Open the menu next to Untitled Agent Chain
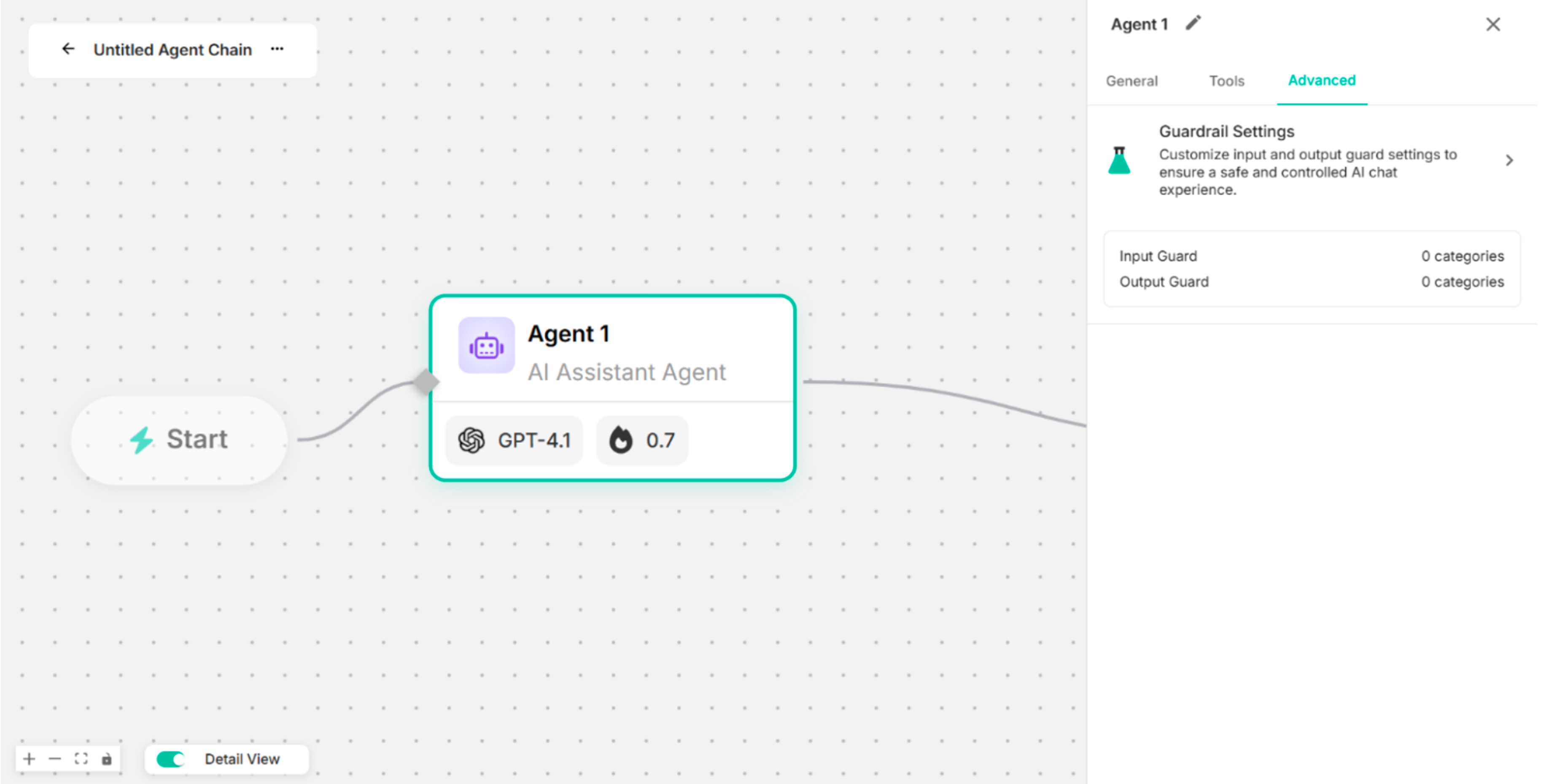The image size is (1557, 784). 277,49
